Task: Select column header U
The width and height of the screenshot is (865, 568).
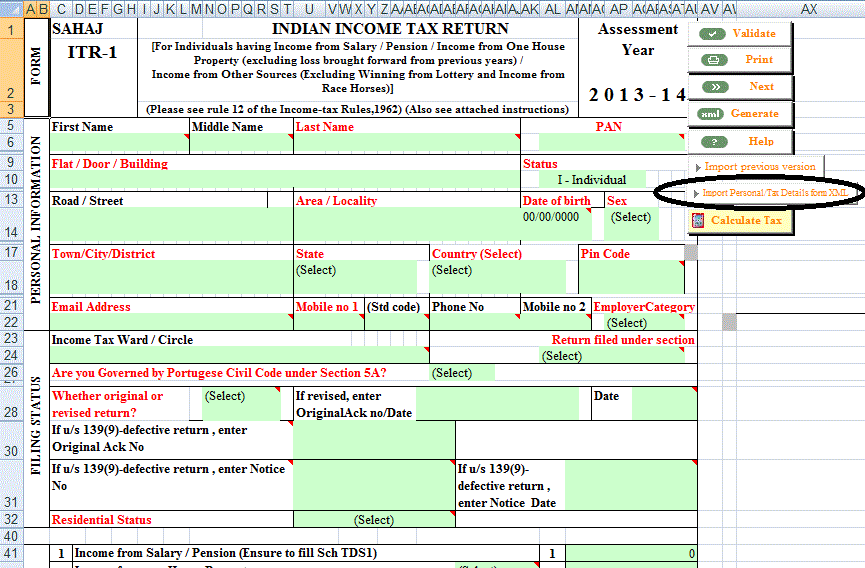Action: tap(309, 9)
